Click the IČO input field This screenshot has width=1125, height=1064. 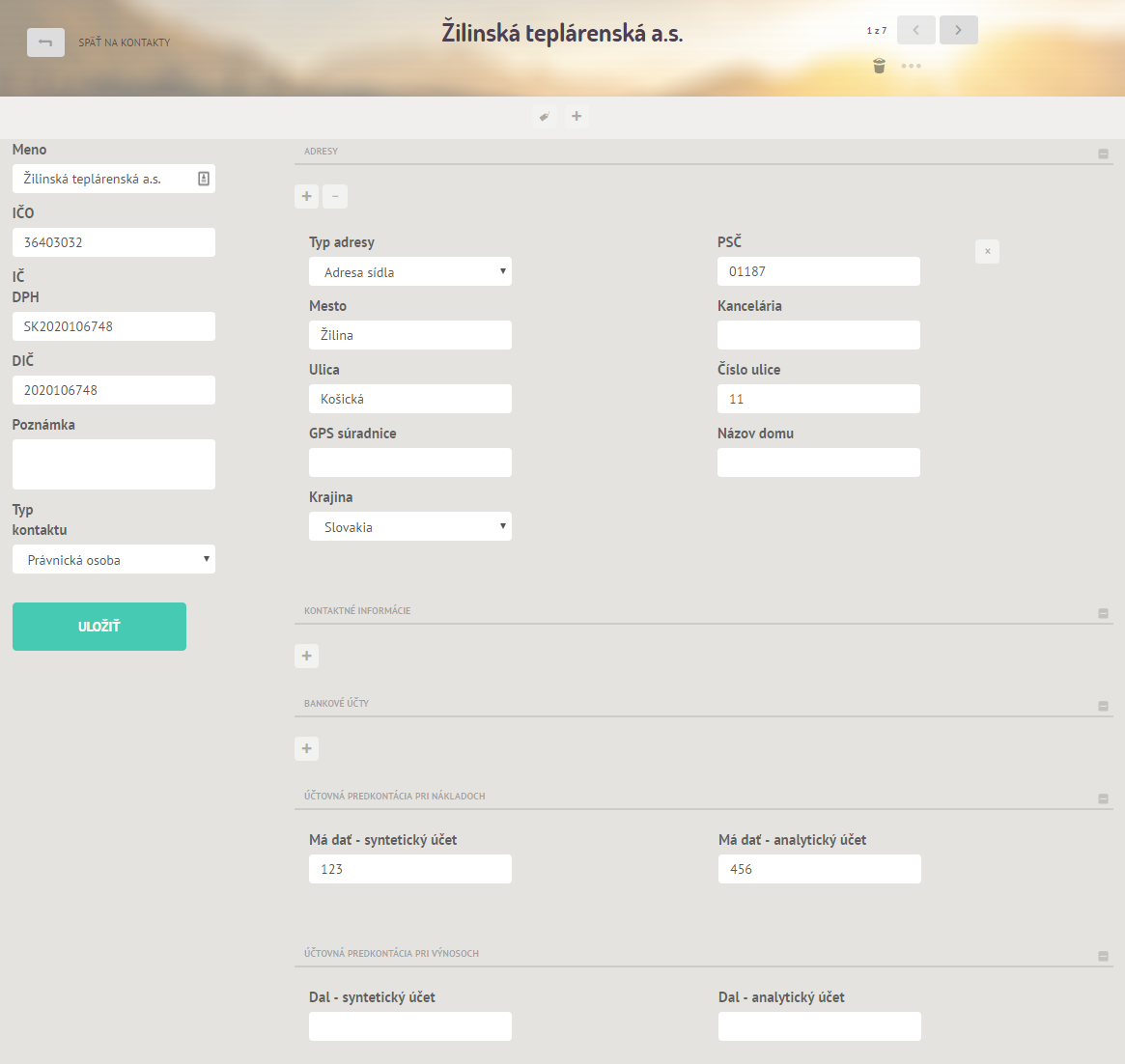[114, 242]
